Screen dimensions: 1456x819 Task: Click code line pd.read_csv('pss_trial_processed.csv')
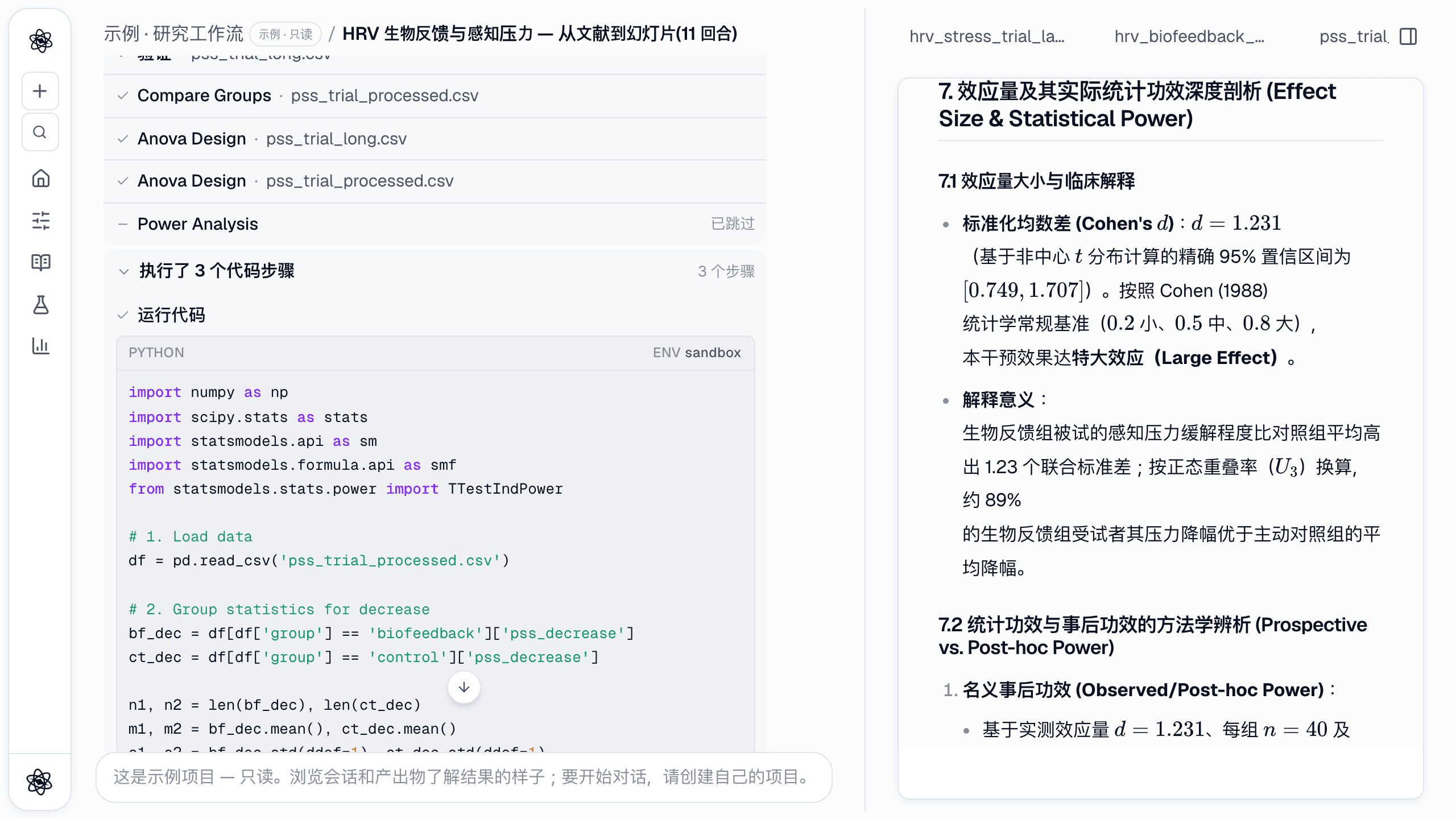[318, 561]
